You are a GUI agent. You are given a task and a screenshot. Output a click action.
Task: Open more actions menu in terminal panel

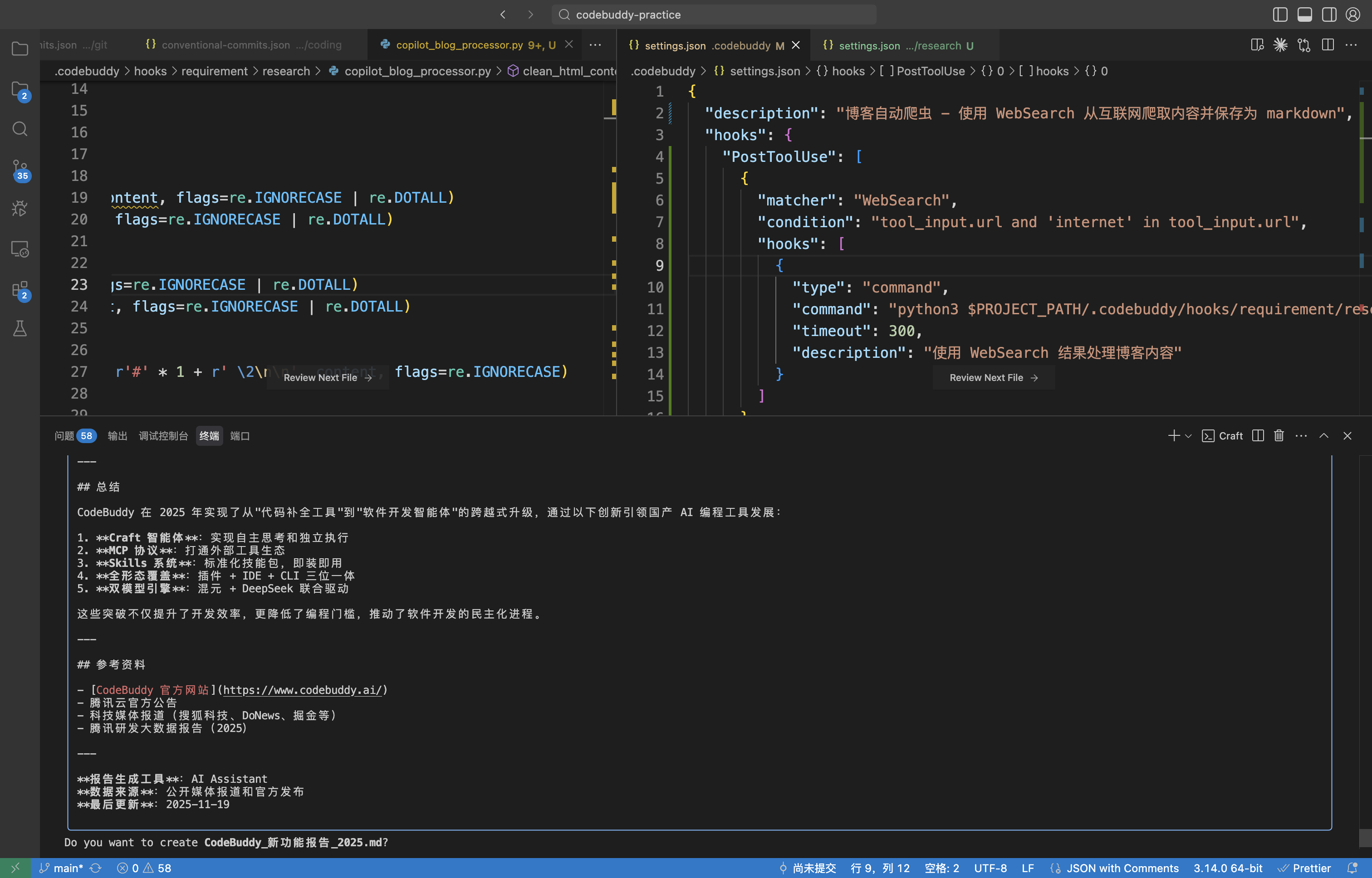coord(1301,435)
